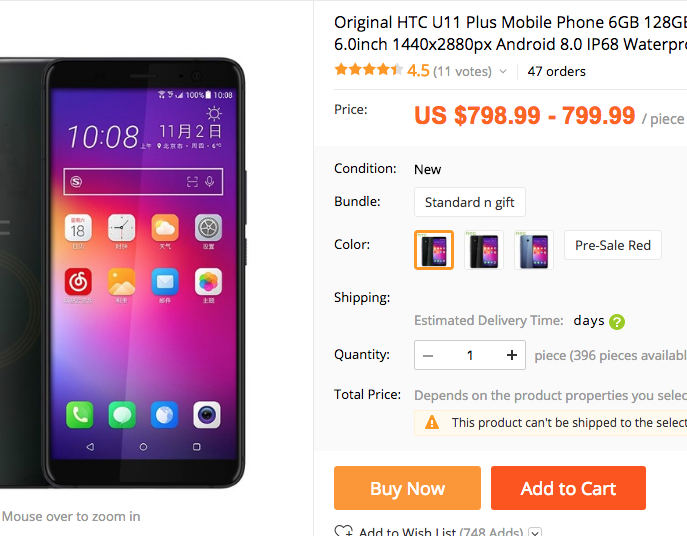The width and height of the screenshot is (687, 536).
Task: Click the product title text
Action: tap(510, 33)
